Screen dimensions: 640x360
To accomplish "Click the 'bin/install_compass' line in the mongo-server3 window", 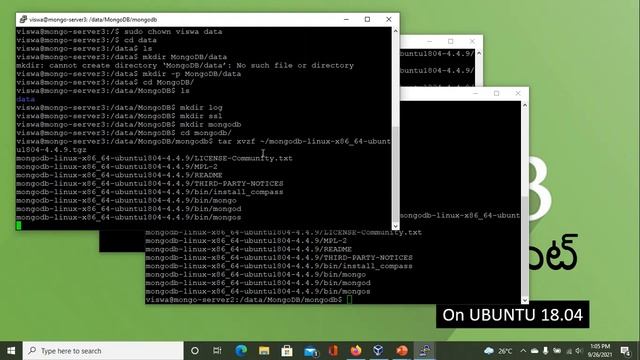I will tap(150, 192).
